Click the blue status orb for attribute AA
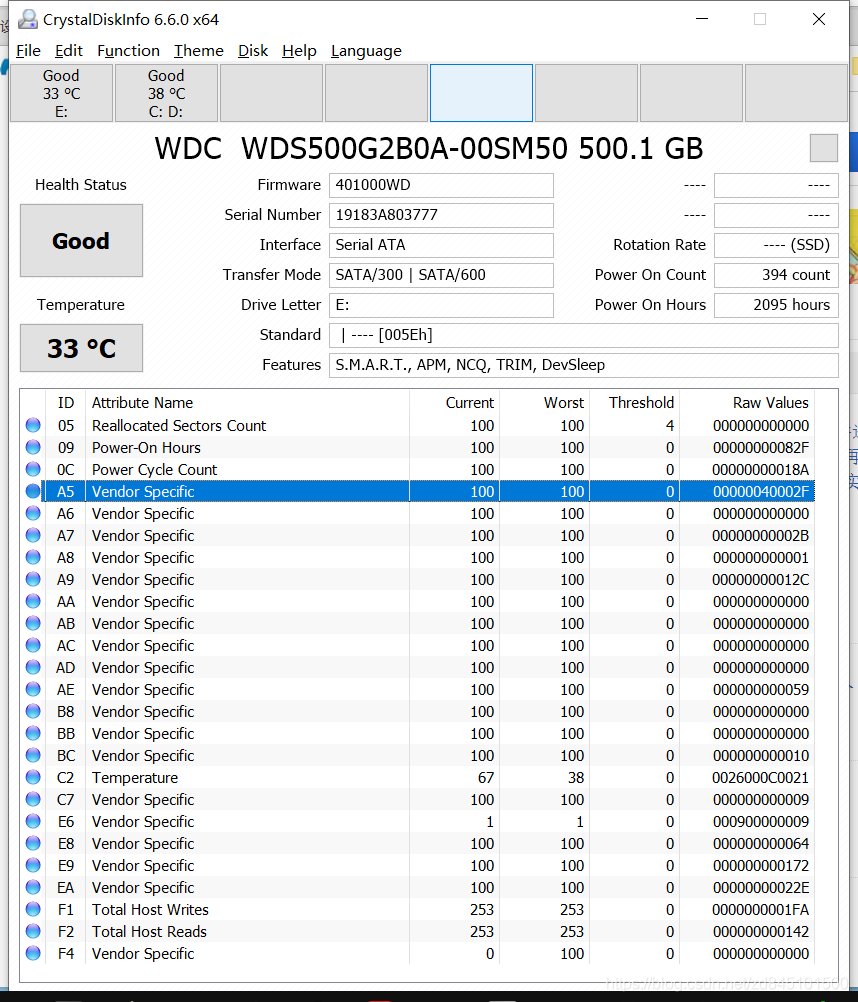 point(33,601)
